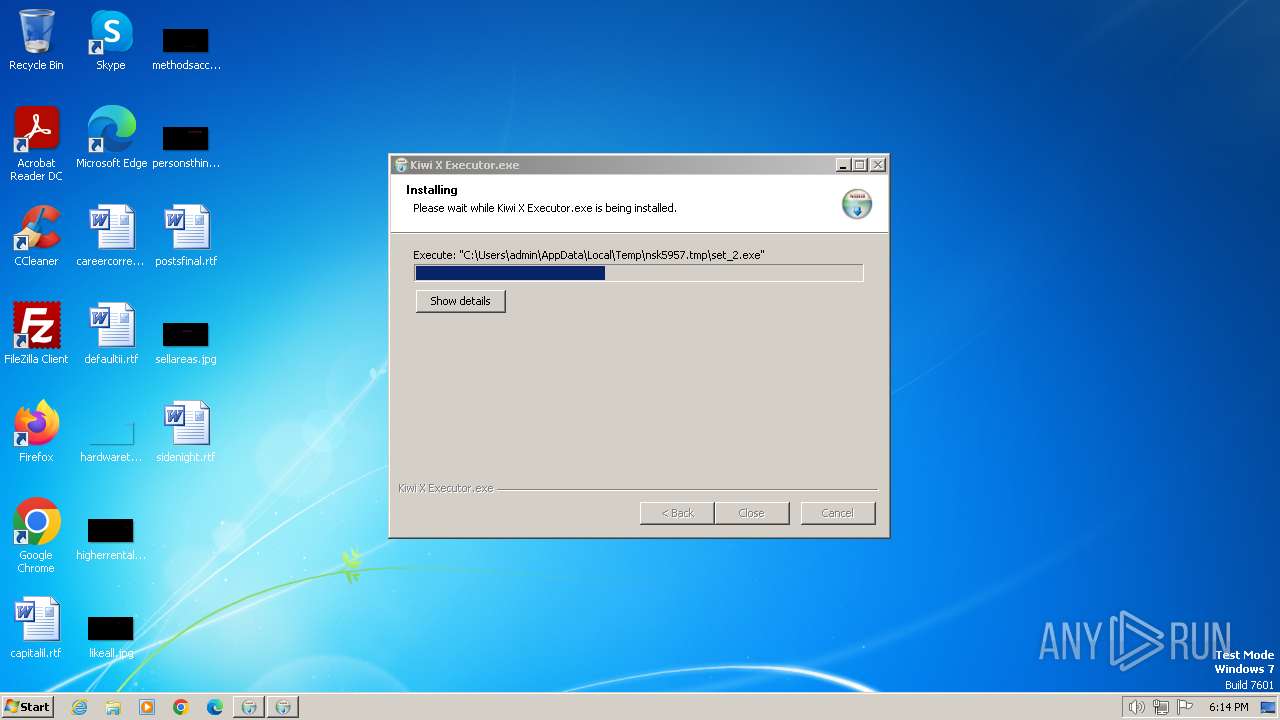
Task: Click Cancel in the installer
Action: coord(838,513)
